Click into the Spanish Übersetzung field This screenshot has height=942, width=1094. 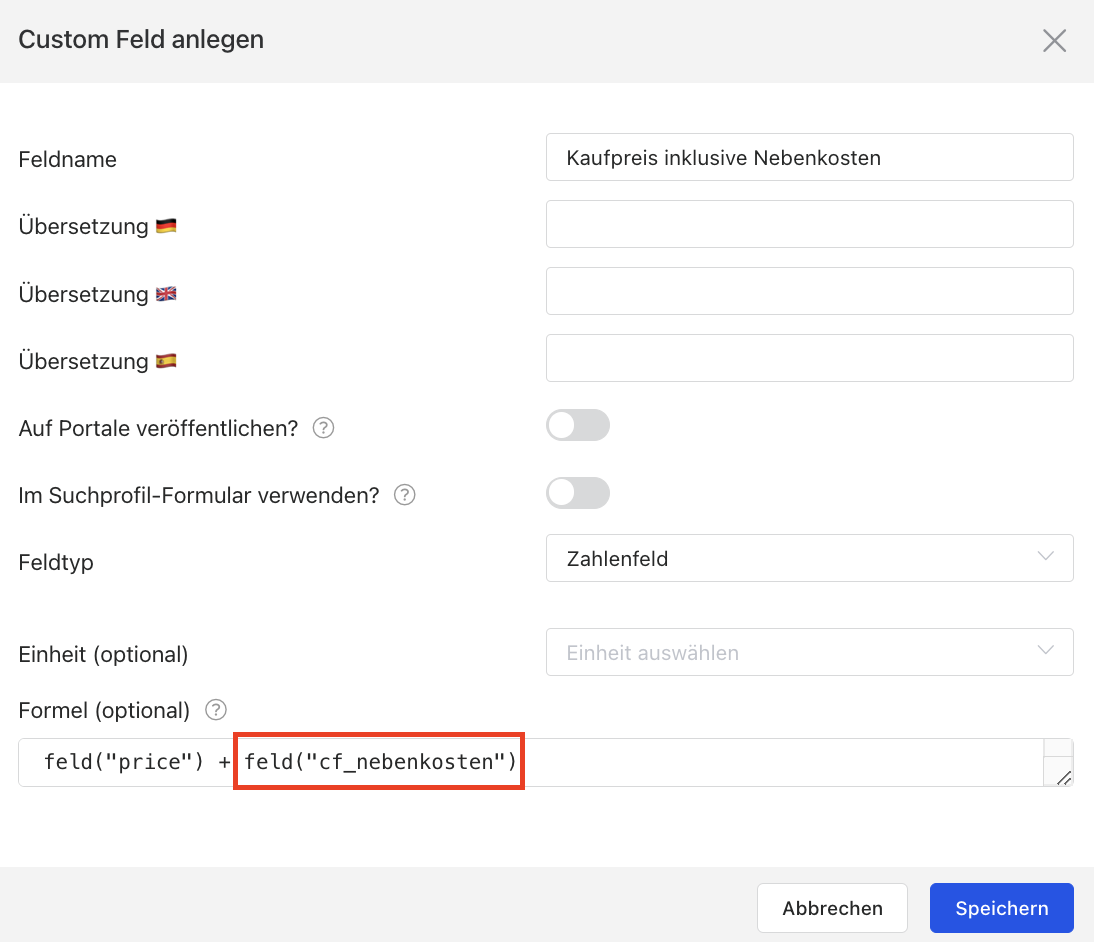809,358
